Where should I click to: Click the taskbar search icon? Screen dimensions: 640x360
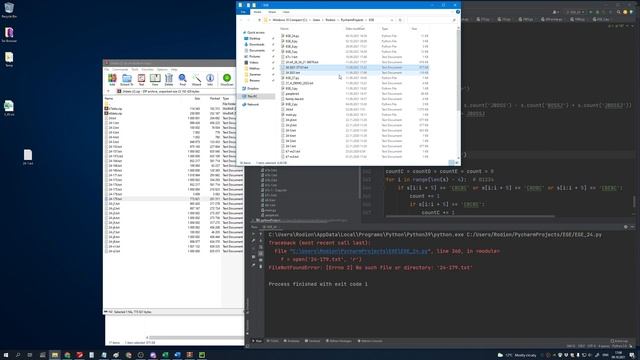[x=18, y=355]
